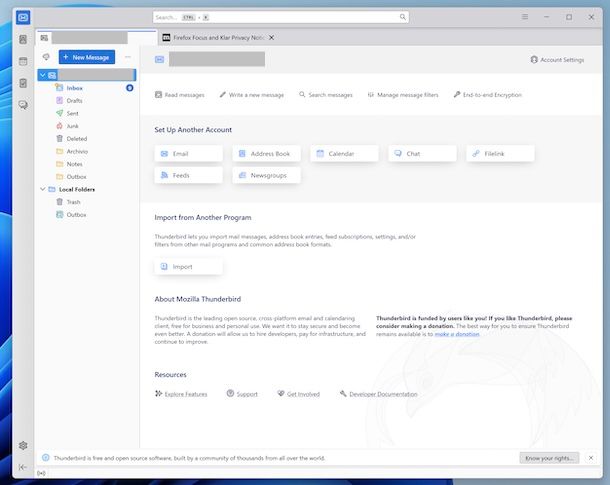This screenshot has height=485, width=610.
Task: Set up a Feeds account
Action: (x=188, y=175)
